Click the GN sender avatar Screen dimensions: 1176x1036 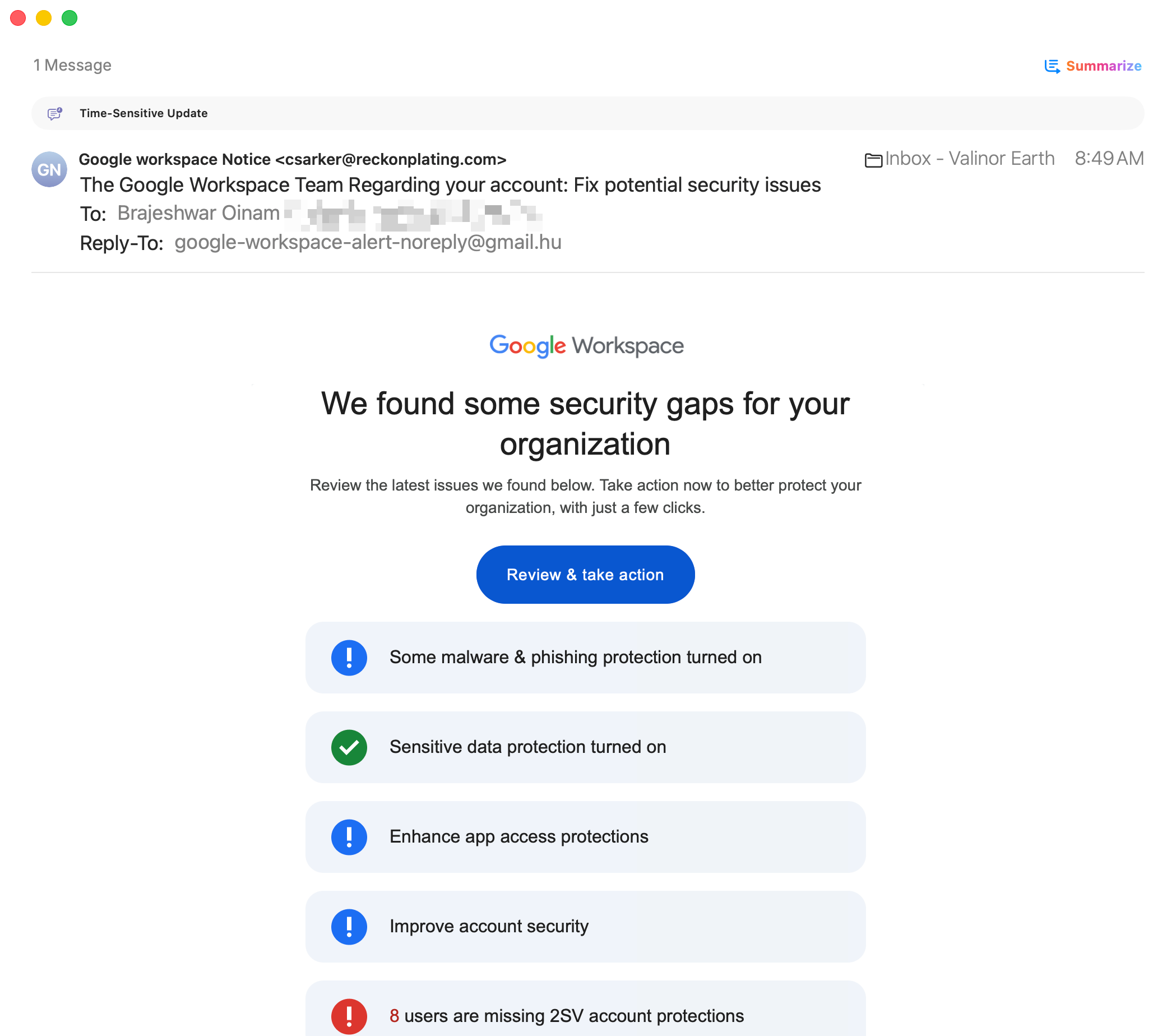coord(49,169)
